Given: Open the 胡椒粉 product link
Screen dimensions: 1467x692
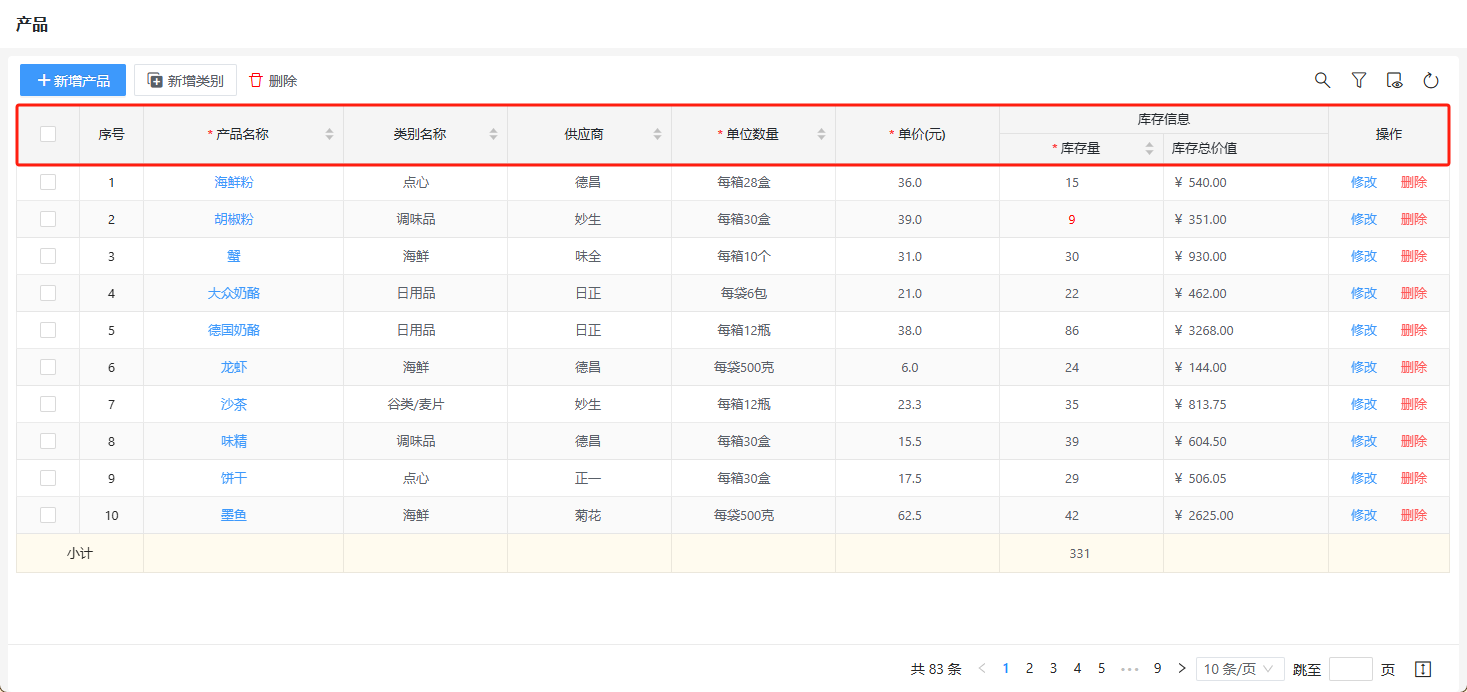Looking at the screenshot, I should (233, 219).
